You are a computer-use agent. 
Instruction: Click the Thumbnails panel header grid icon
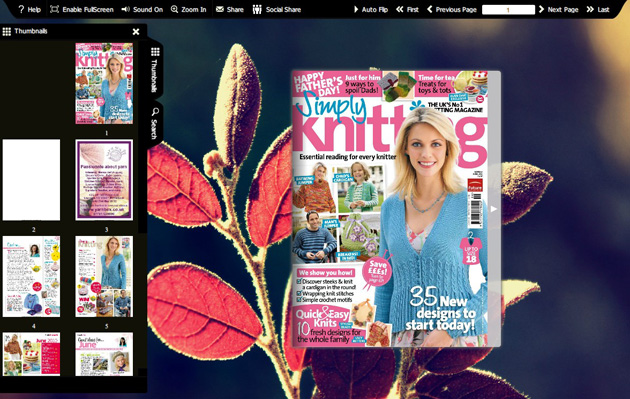coord(6,31)
